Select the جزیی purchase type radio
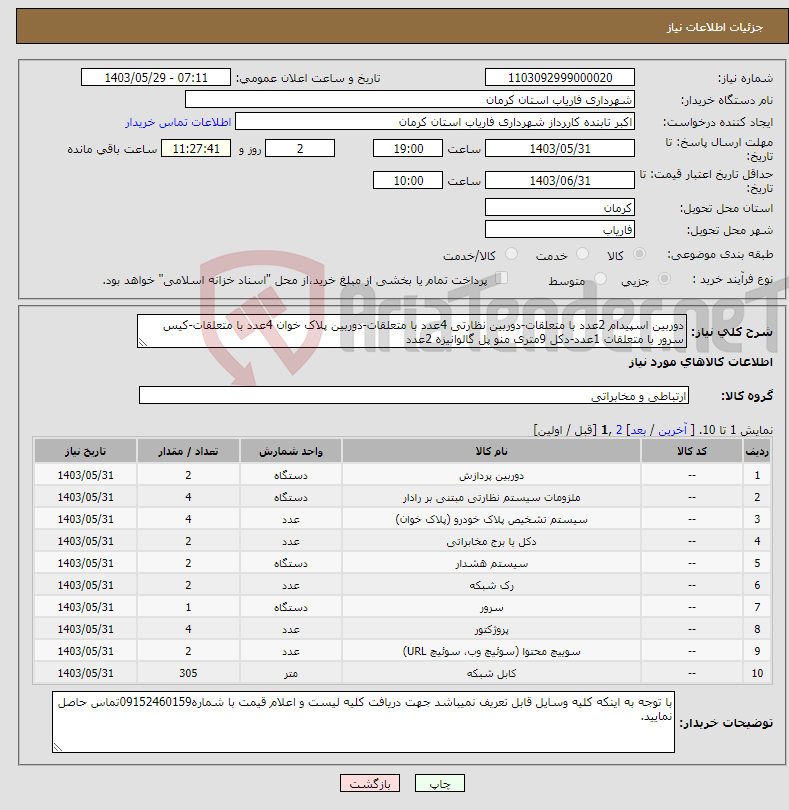The height and width of the screenshot is (810, 789). tap(664, 279)
